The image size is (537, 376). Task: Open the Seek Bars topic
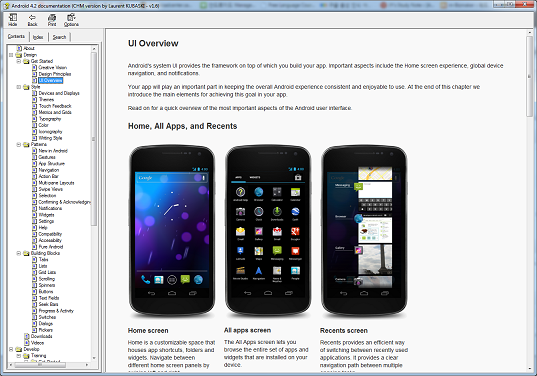(x=48, y=304)
